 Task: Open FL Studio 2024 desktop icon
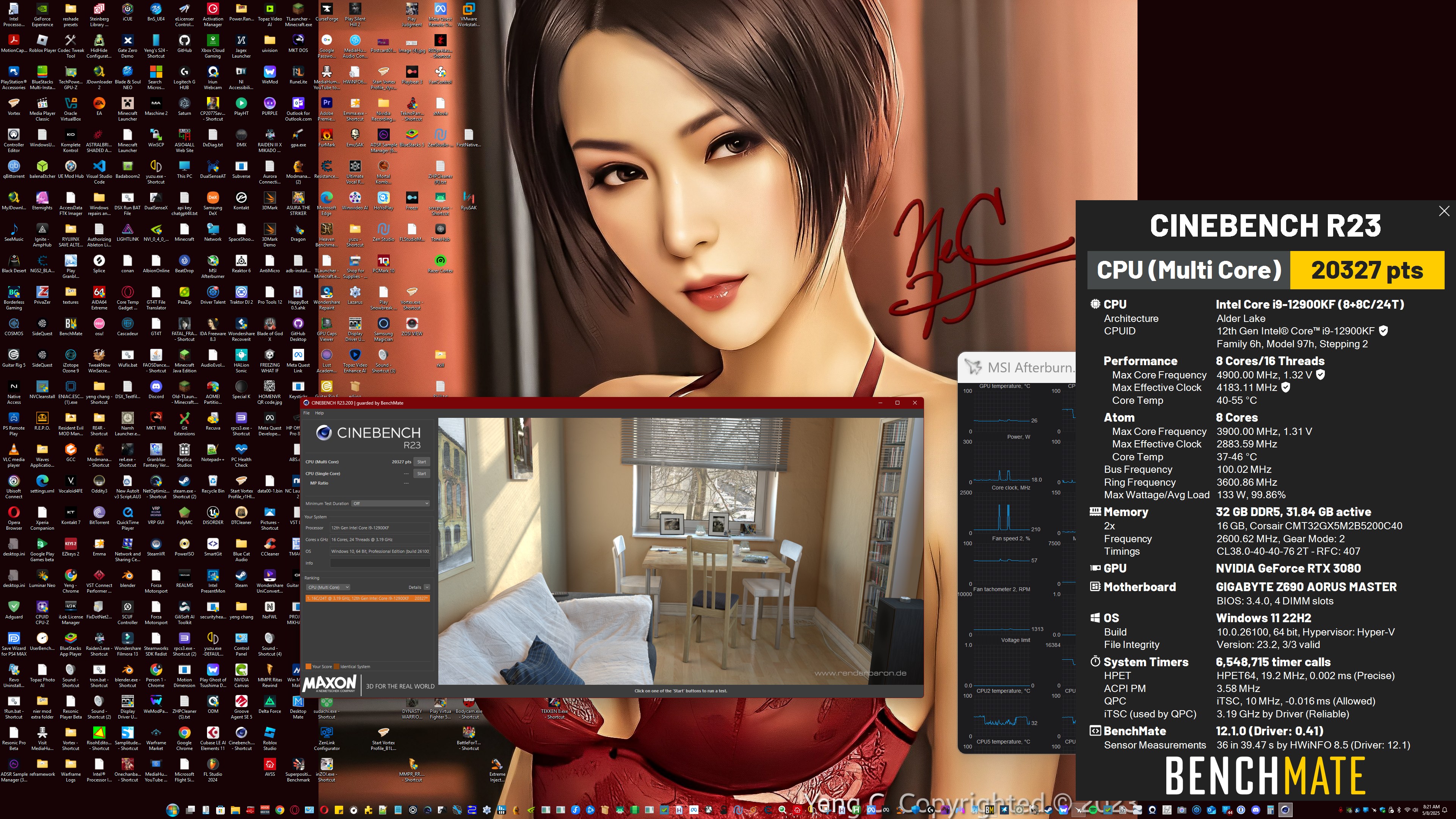212,770
